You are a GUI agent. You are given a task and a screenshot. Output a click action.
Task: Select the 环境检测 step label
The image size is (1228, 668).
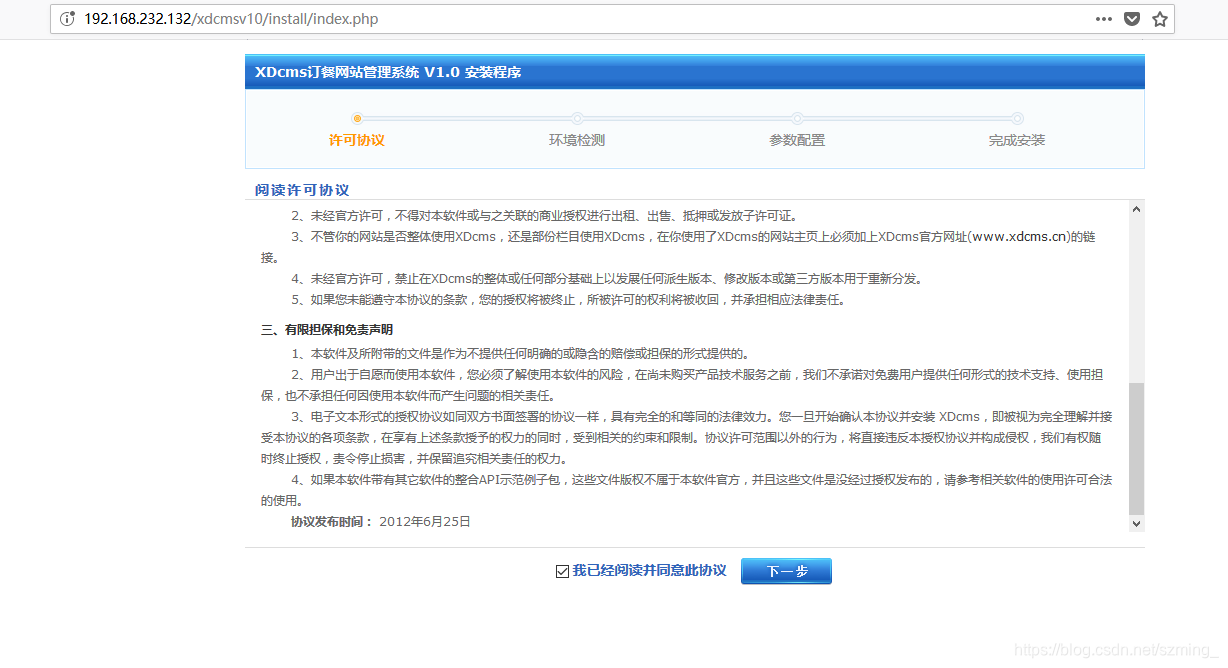point(577,140)
